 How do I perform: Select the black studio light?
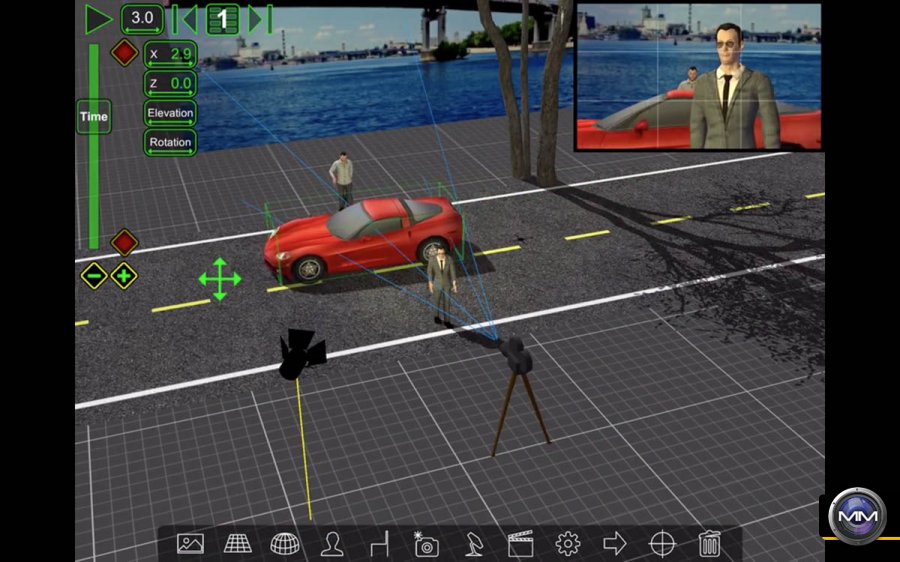(x=301, y=354)
